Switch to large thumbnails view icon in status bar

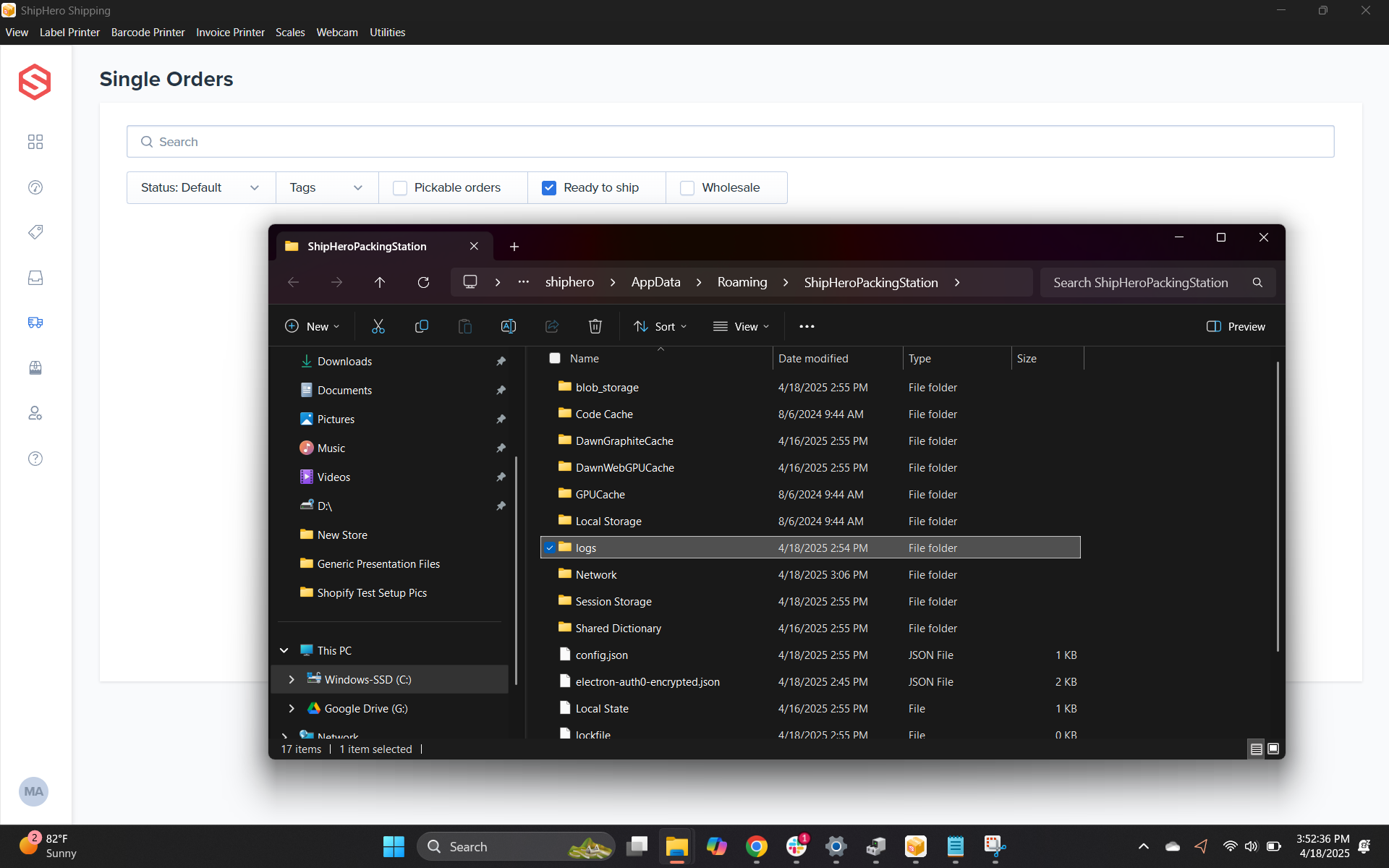point(1273,749)
